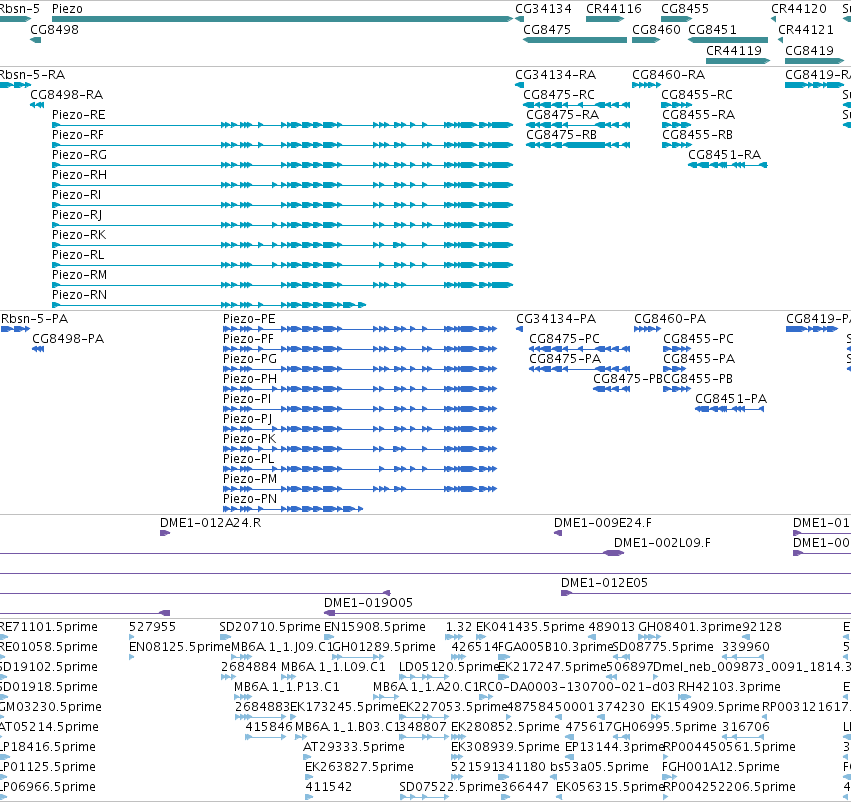The height and width of the screenshot is (802, 851).
Task: Select transcript Piezo-RH
Action: coord(282,185)
